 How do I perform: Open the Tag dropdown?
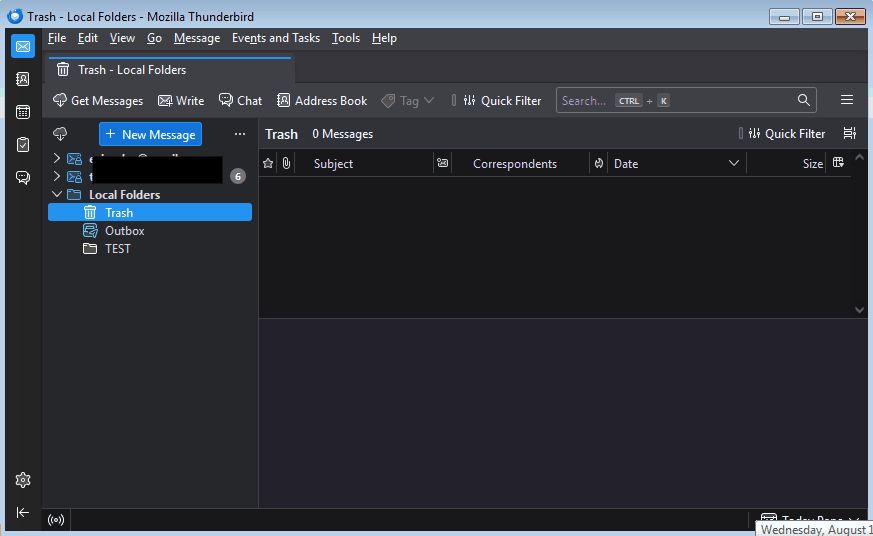[408, 101]
